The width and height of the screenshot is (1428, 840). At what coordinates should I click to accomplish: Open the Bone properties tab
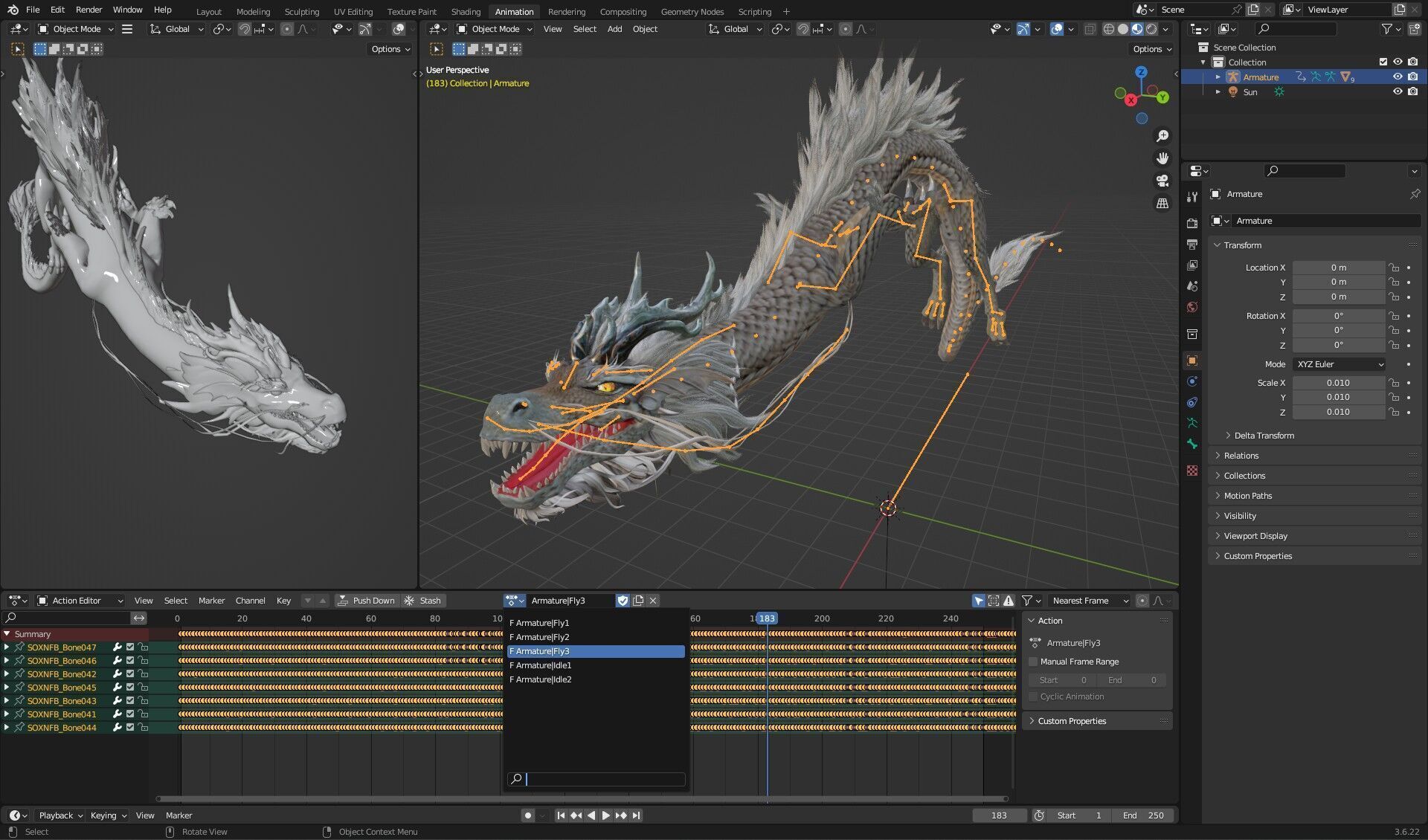1192,444
